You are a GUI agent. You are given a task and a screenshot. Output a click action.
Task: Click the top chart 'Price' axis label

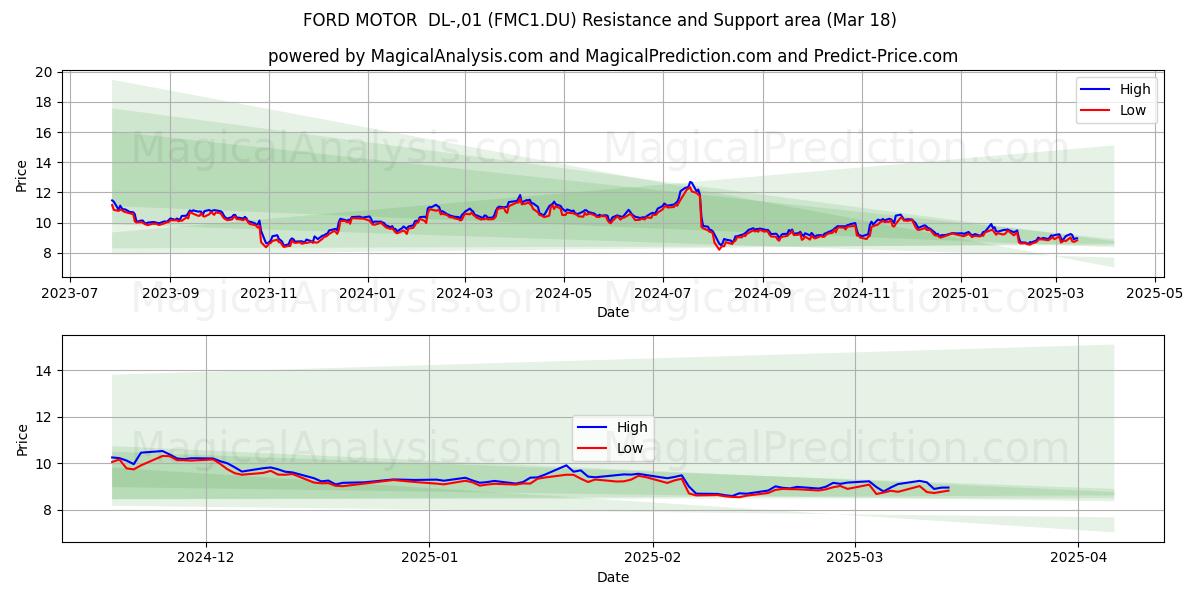pyautogui.click(x=22, y=175)
